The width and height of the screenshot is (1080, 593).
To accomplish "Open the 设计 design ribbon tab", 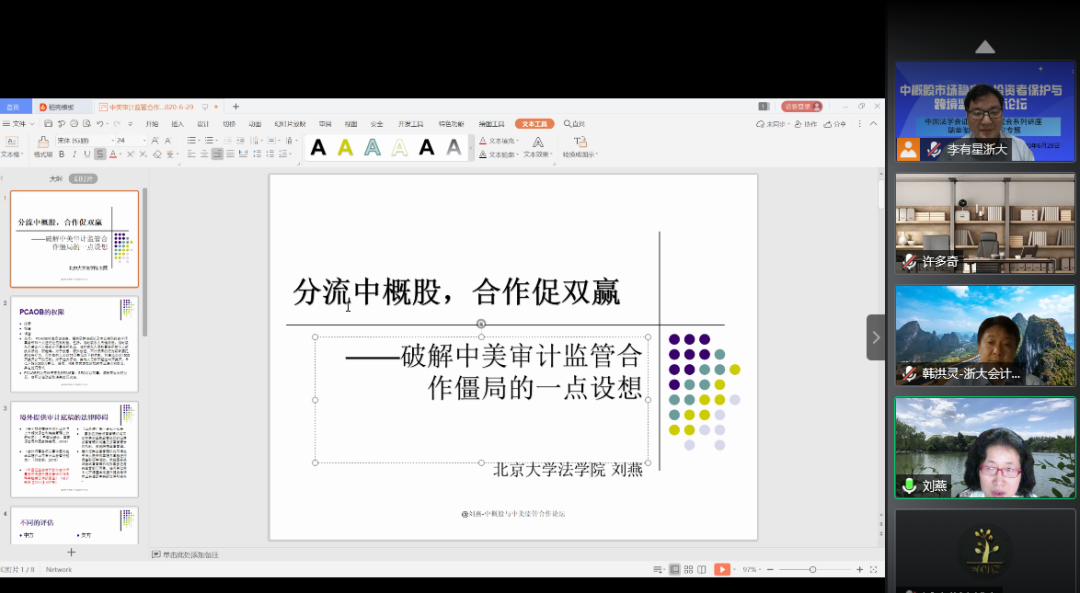I will pos(203,124).
